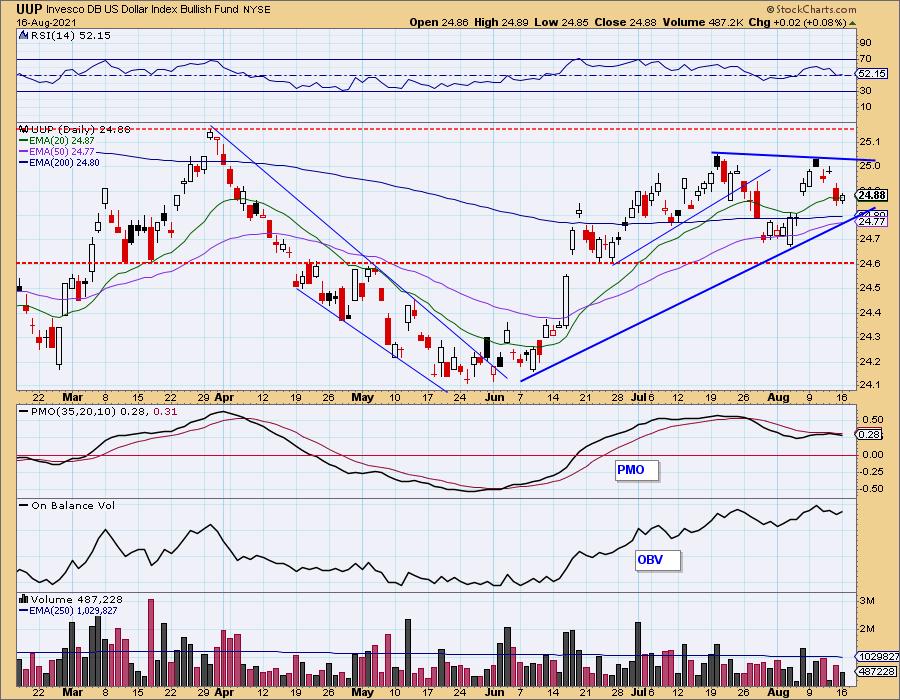Click the Volume 487,228 legend label
This screenshot has height=700, width=900.
click(77, 599)
